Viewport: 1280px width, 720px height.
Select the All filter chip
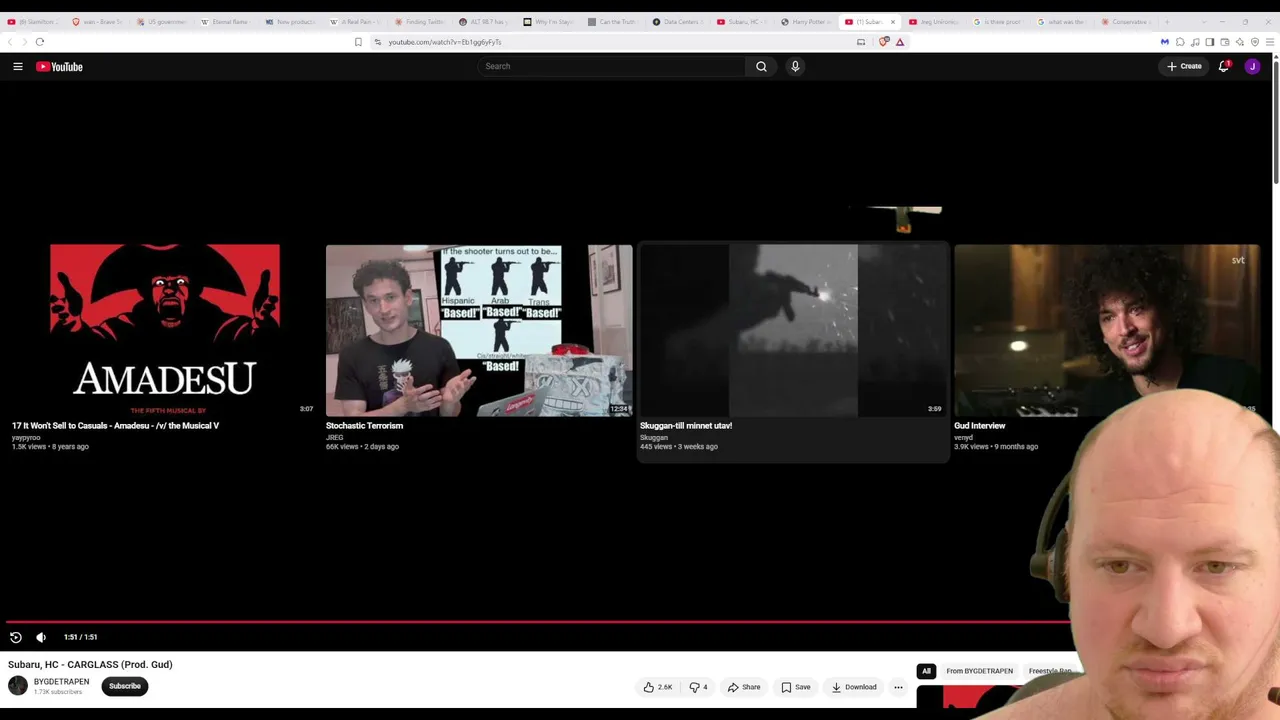tap(926, 671)
